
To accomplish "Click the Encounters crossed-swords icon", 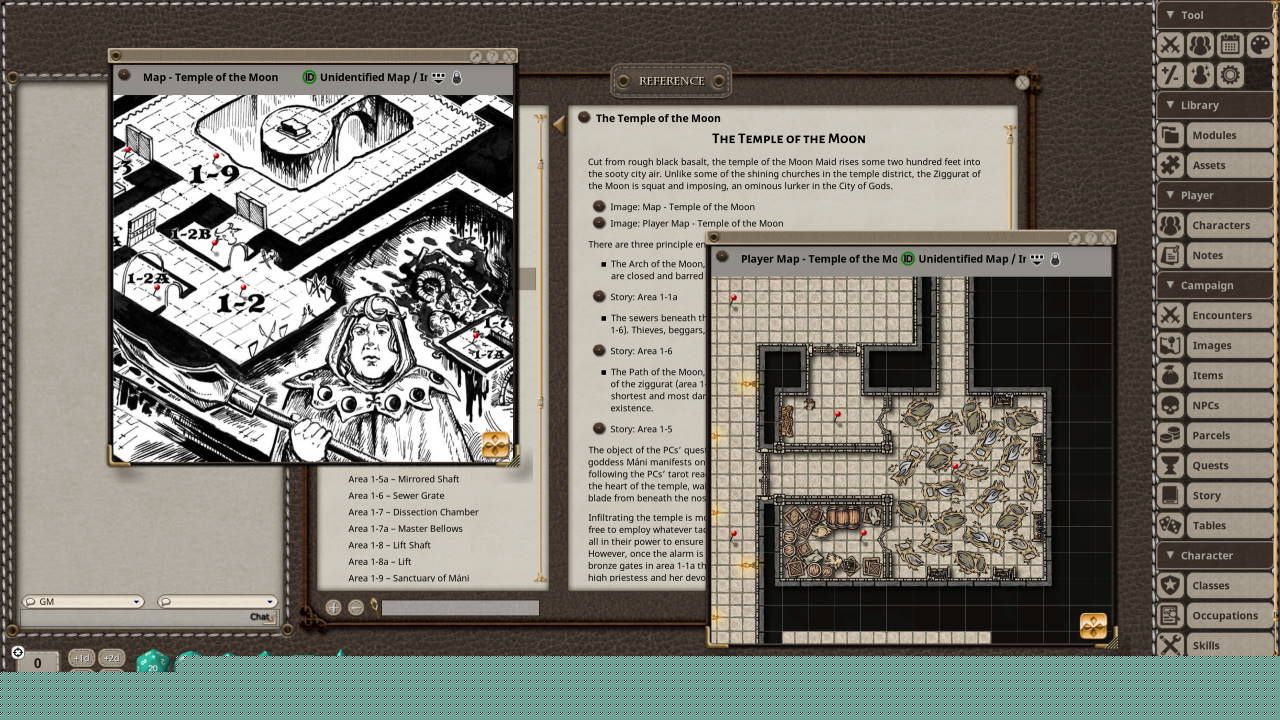I will click(x=1170, y=315).
